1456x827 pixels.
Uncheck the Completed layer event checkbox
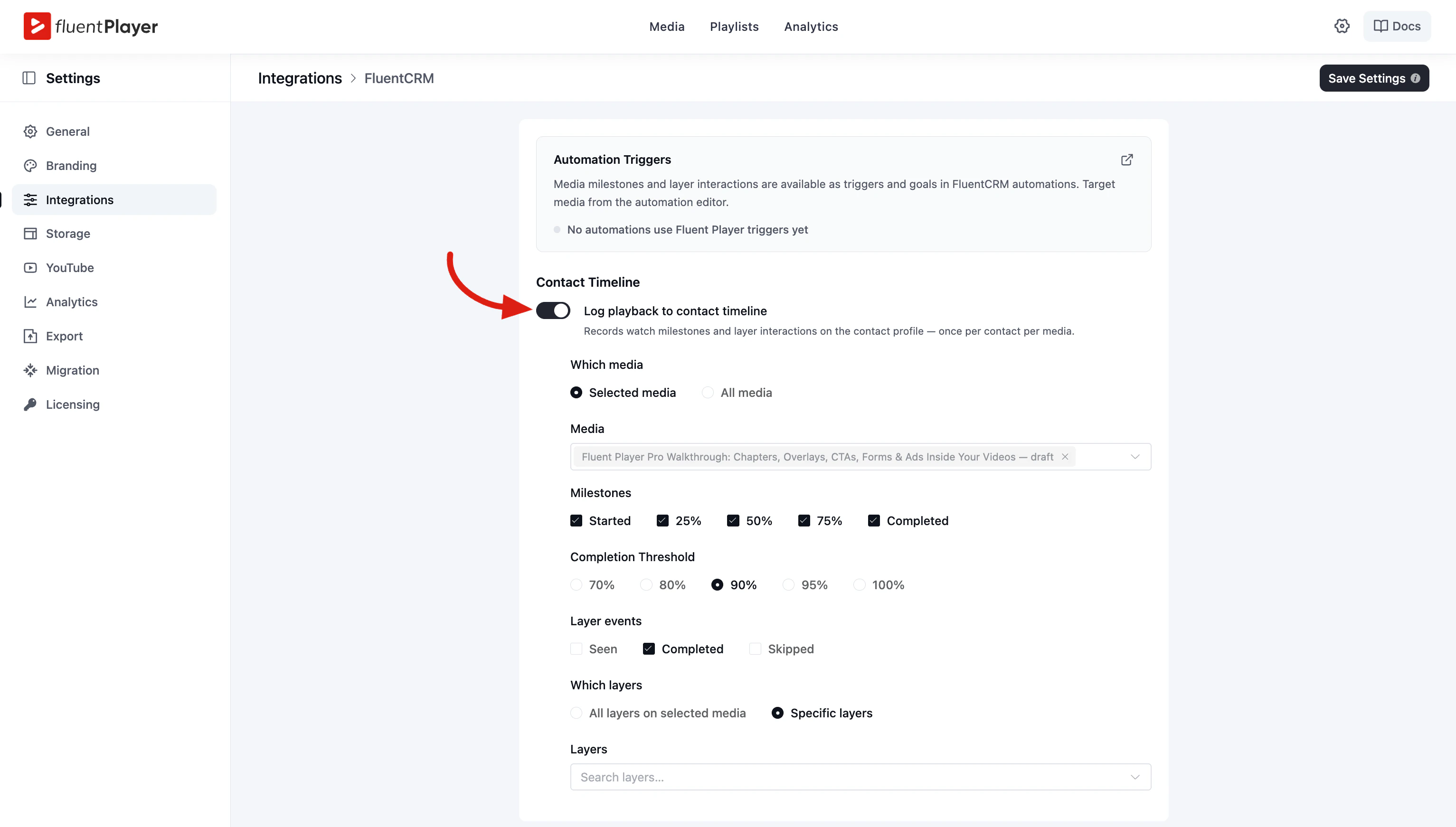[649, 648]
